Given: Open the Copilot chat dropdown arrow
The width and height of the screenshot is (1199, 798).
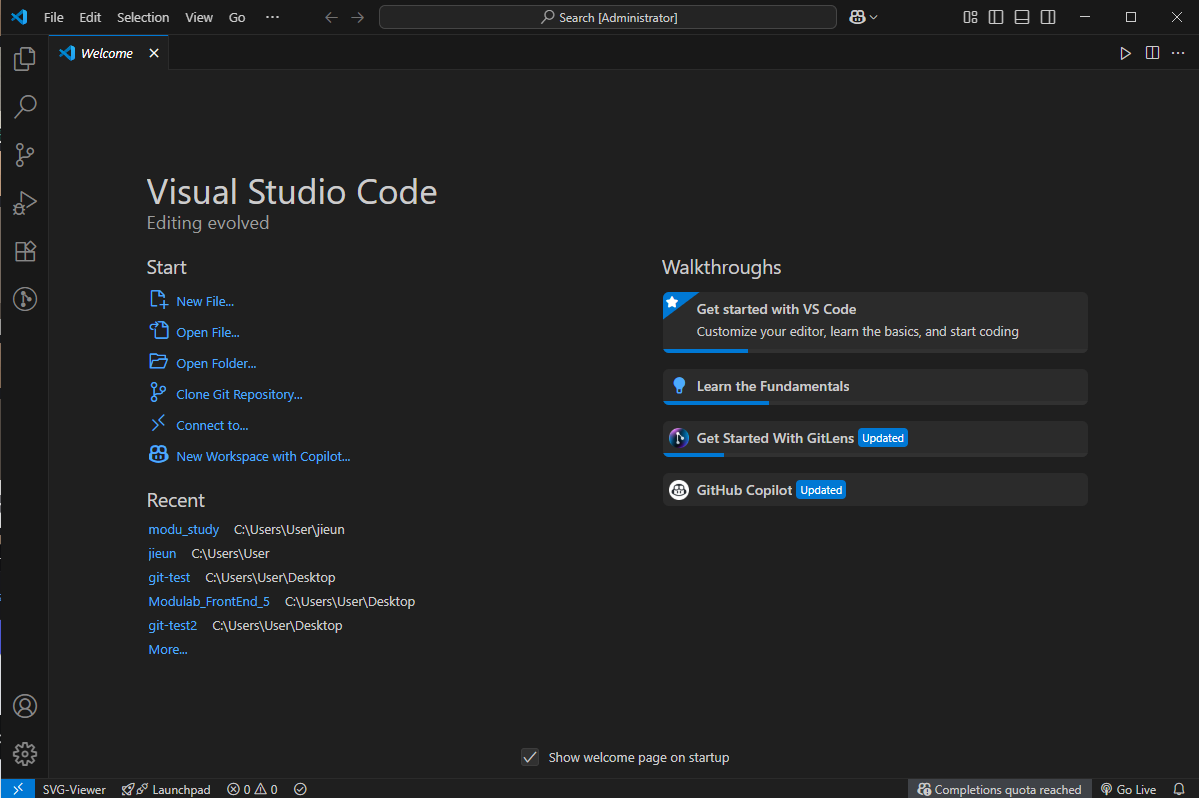Looking at the screenshot, I should tap(874, 17).
